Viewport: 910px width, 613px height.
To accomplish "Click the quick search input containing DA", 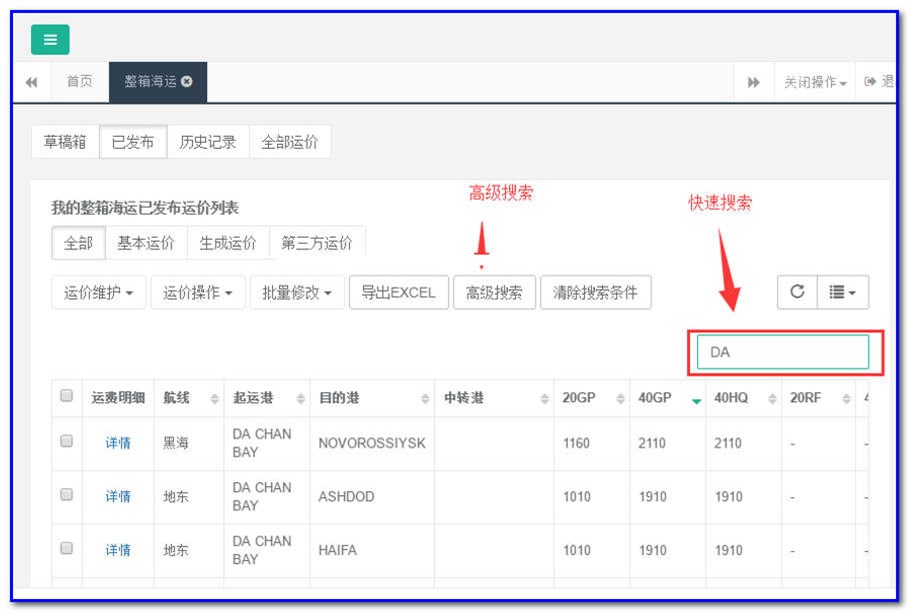I will coord(783,352).
